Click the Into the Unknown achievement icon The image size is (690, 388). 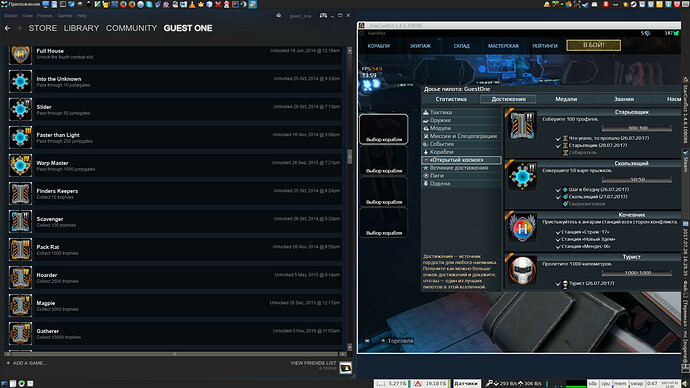[20, 81]
